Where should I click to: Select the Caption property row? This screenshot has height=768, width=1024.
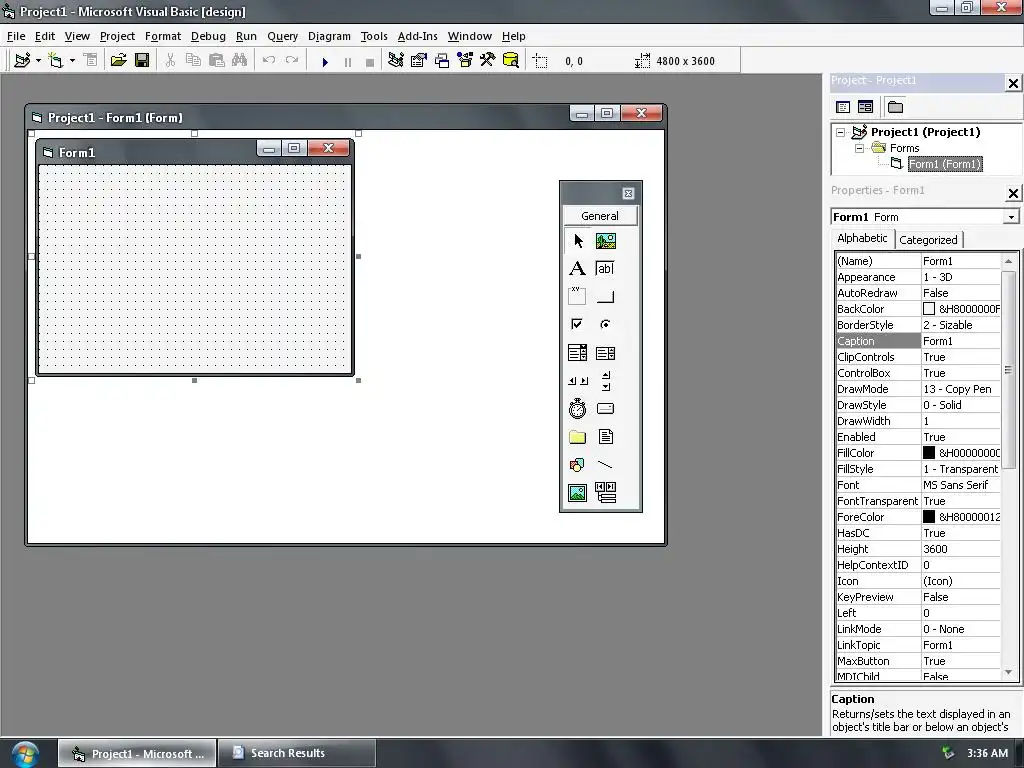(918, 341)
